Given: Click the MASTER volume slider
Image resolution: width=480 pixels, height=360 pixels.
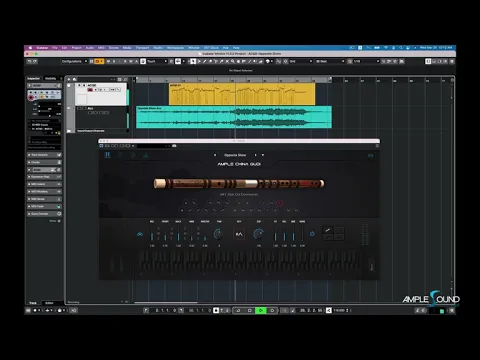Looking at the screenshot, I should (x=205, y=234).
